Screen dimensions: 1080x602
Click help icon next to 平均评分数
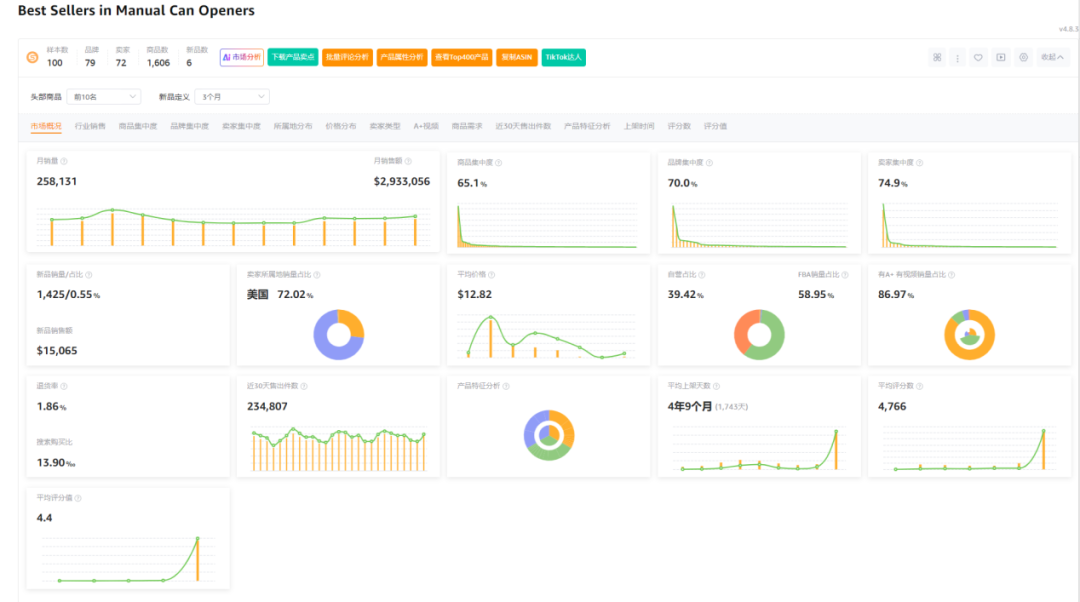point(920,386)
